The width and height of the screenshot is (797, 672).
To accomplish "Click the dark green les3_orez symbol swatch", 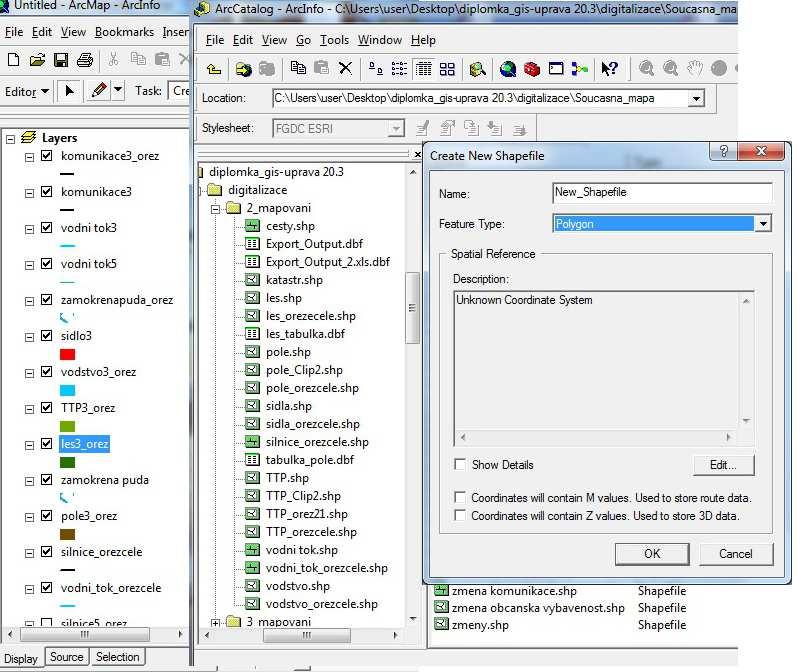I will [67, 462].
